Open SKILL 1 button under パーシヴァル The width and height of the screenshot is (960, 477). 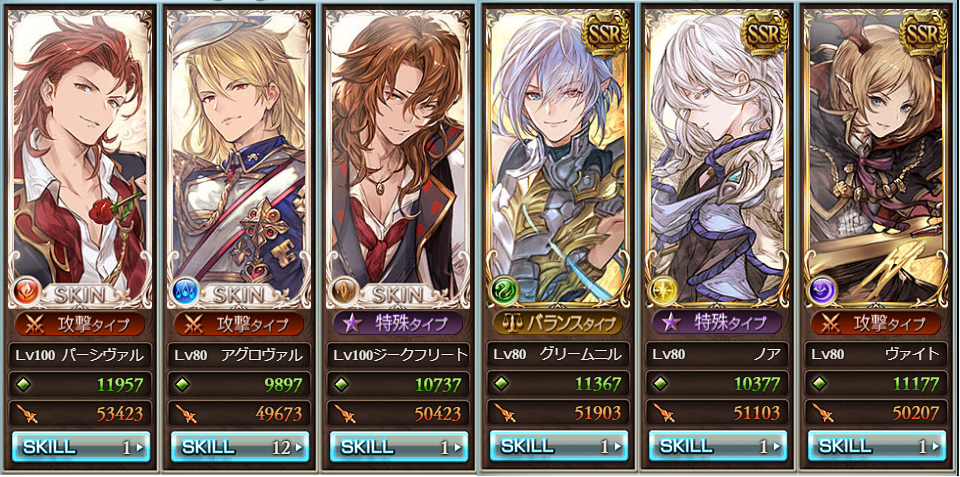[x=81, y=446]
